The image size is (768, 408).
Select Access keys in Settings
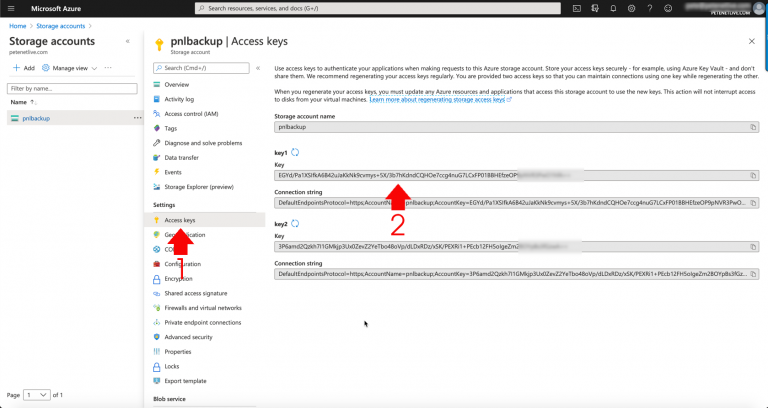(x=205, y=220)
